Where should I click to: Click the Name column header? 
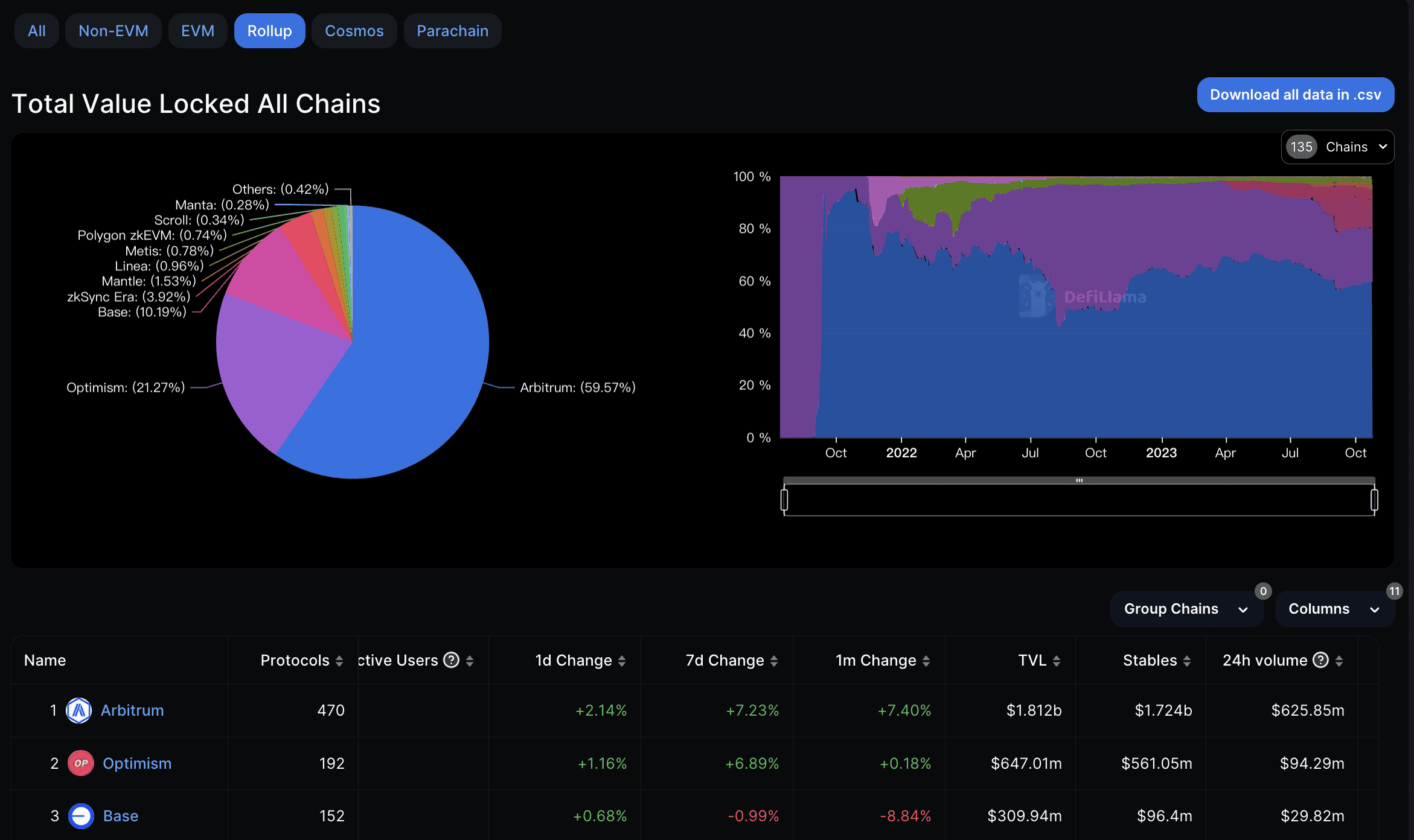(x=45, y=660)
